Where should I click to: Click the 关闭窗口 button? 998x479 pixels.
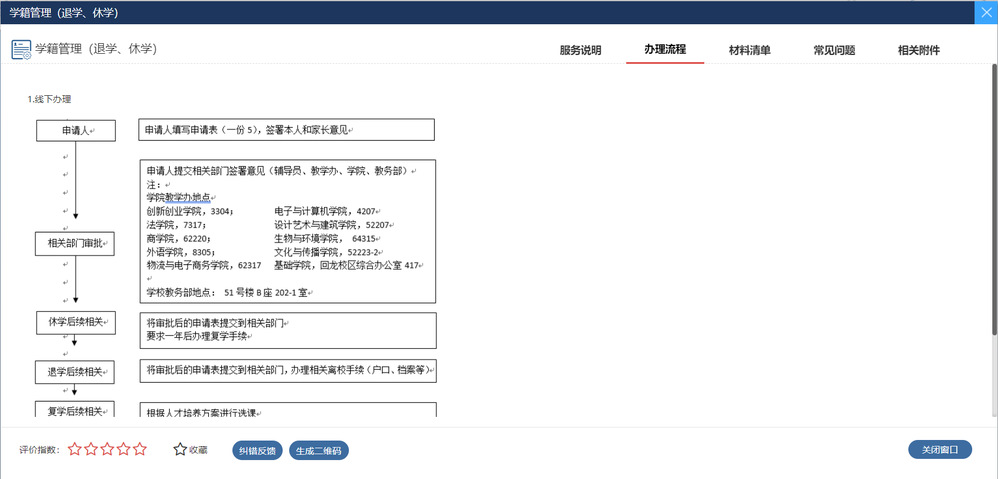(x=940, y=450)
